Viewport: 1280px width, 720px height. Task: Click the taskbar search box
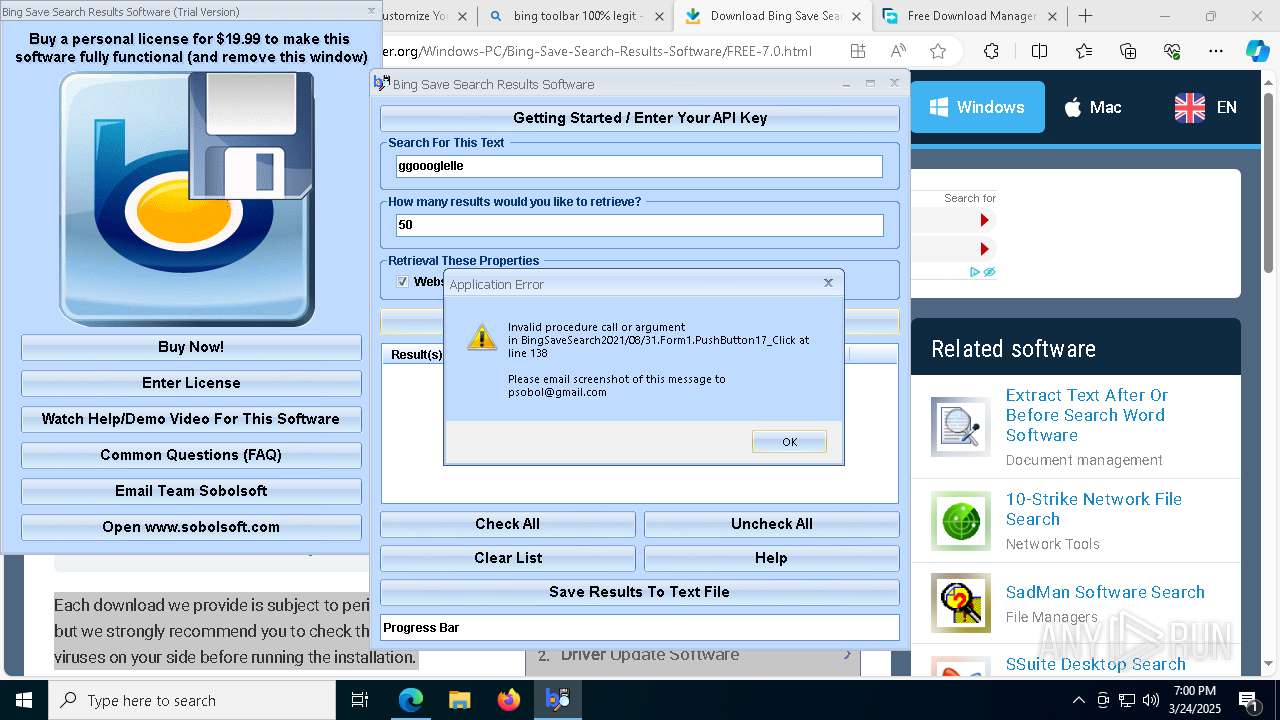pos(192,700)
